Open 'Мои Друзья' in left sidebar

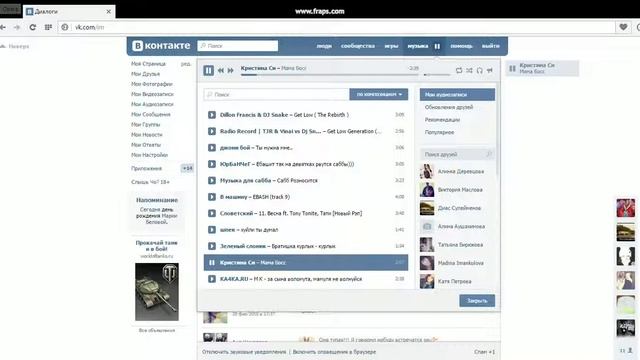click(146, 74)
